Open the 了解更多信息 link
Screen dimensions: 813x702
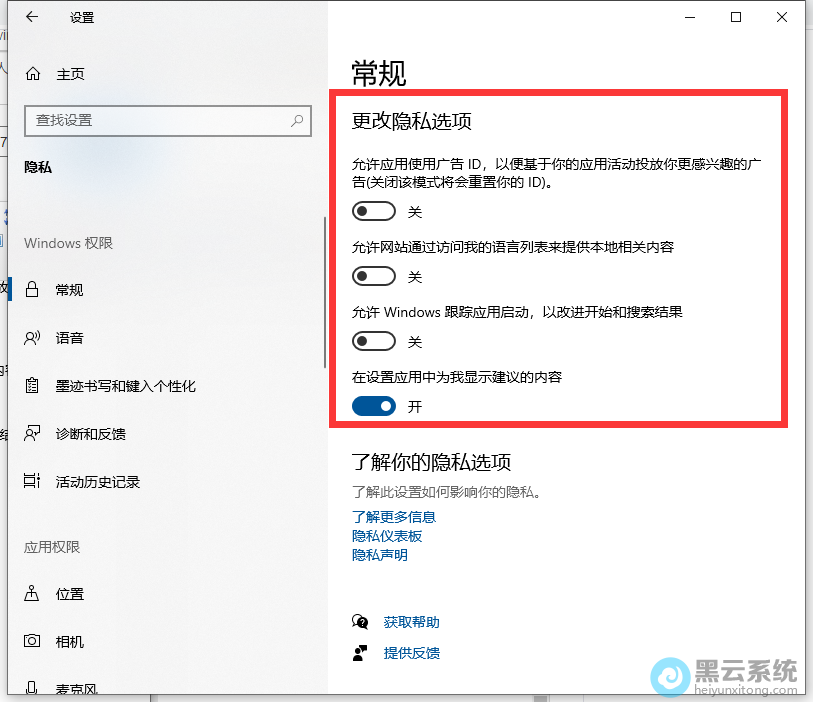click(x=394, y=517)
